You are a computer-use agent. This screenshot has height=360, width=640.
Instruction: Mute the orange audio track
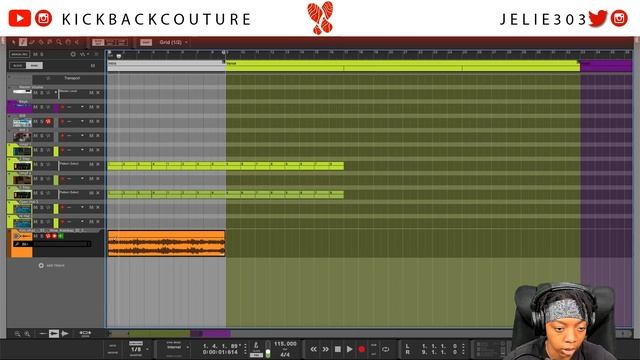(x=36, y=236)
